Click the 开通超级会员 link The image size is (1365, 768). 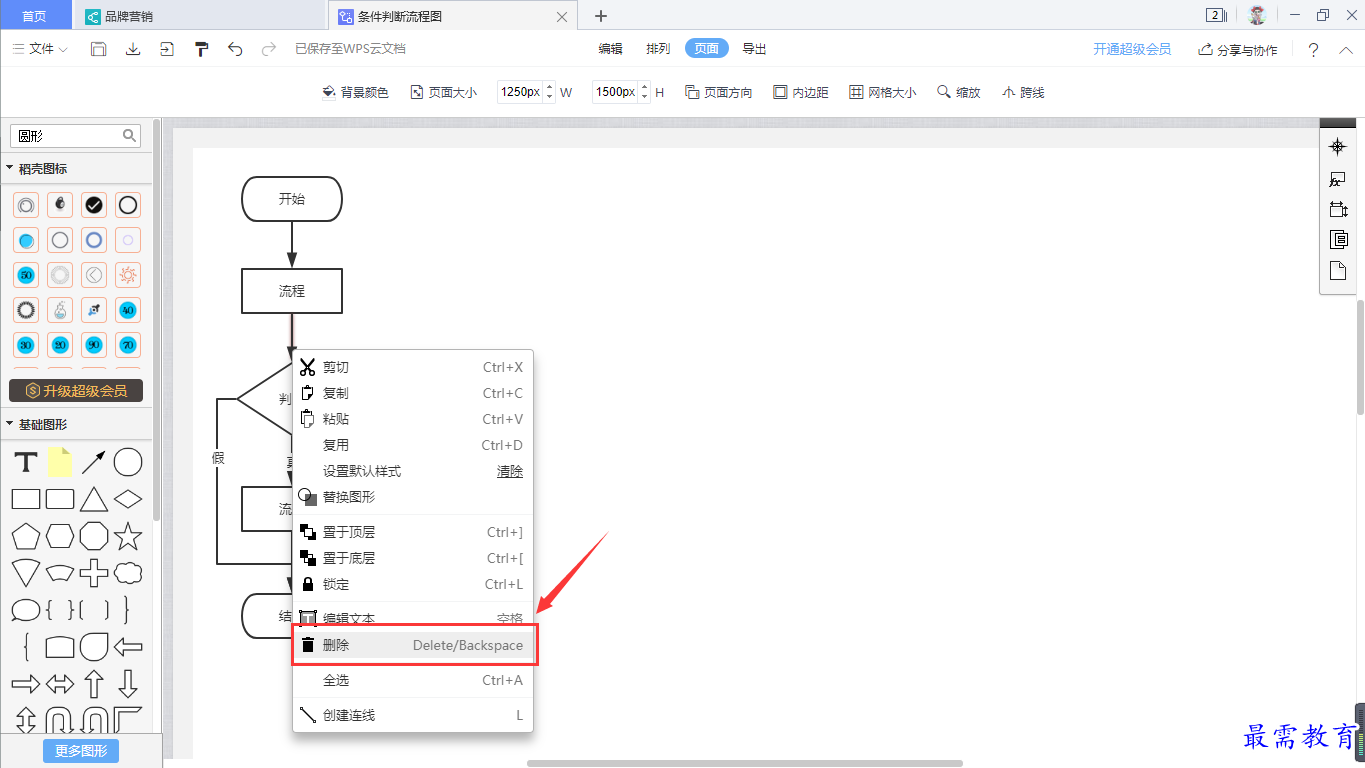click(x=1132, y=49)
